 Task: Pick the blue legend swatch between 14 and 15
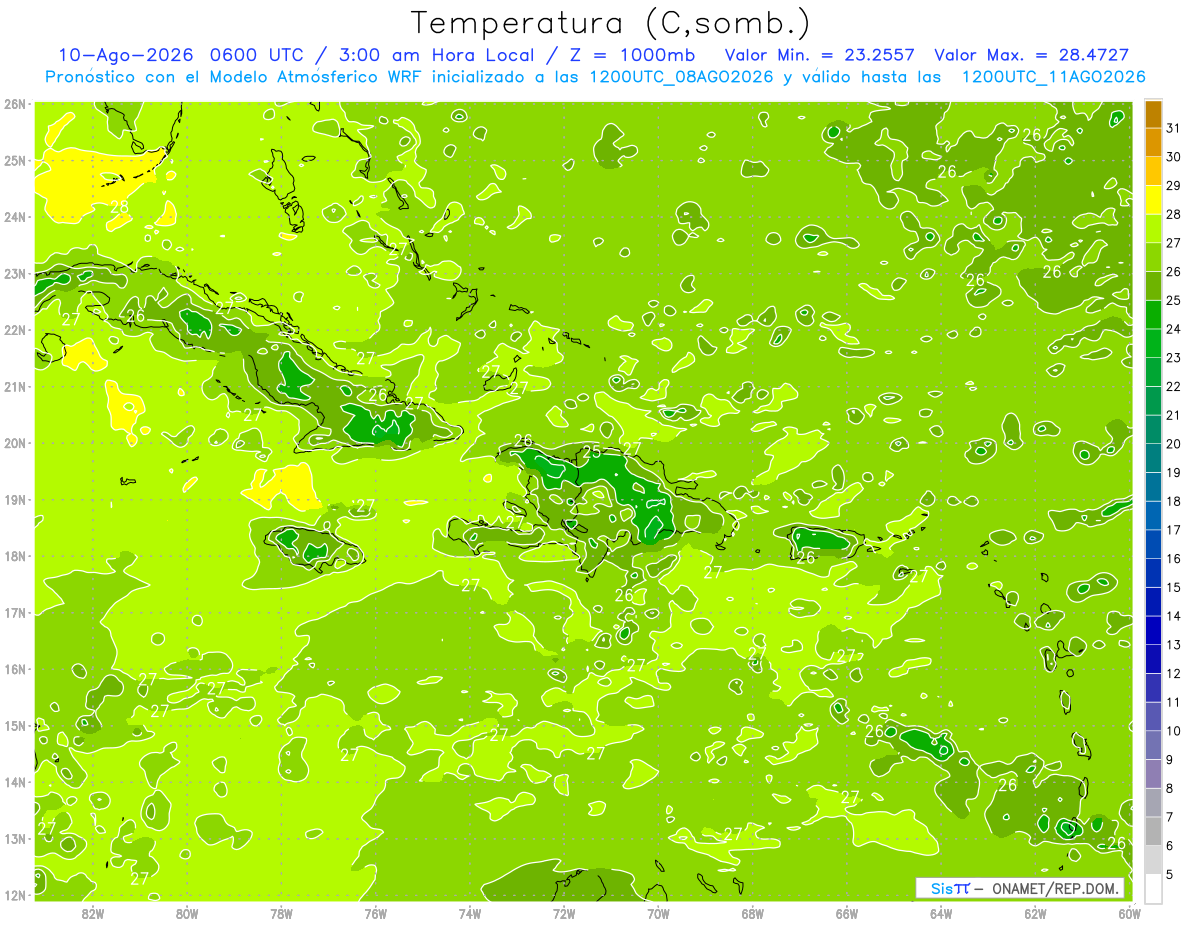click(x=1153, y=601)
